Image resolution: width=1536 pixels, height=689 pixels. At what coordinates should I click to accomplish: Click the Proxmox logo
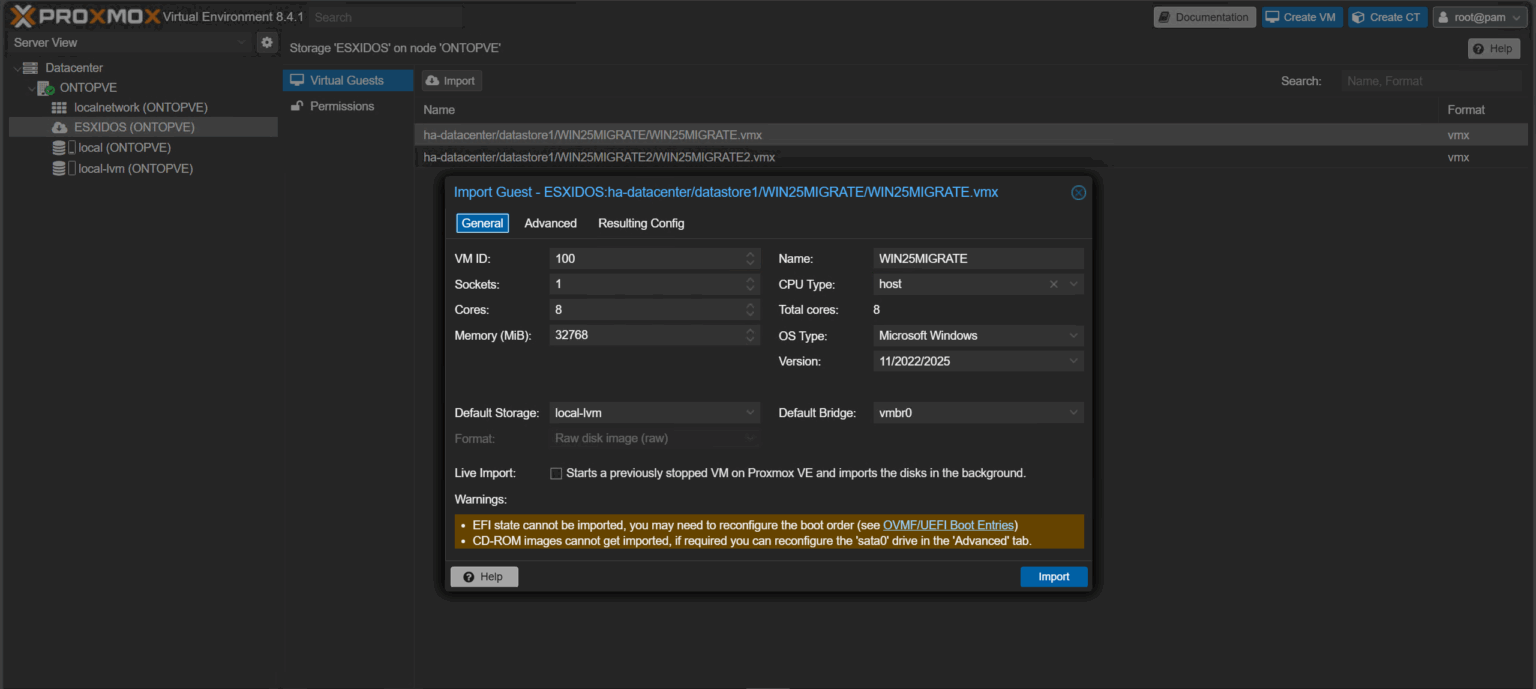coord(84,16)
